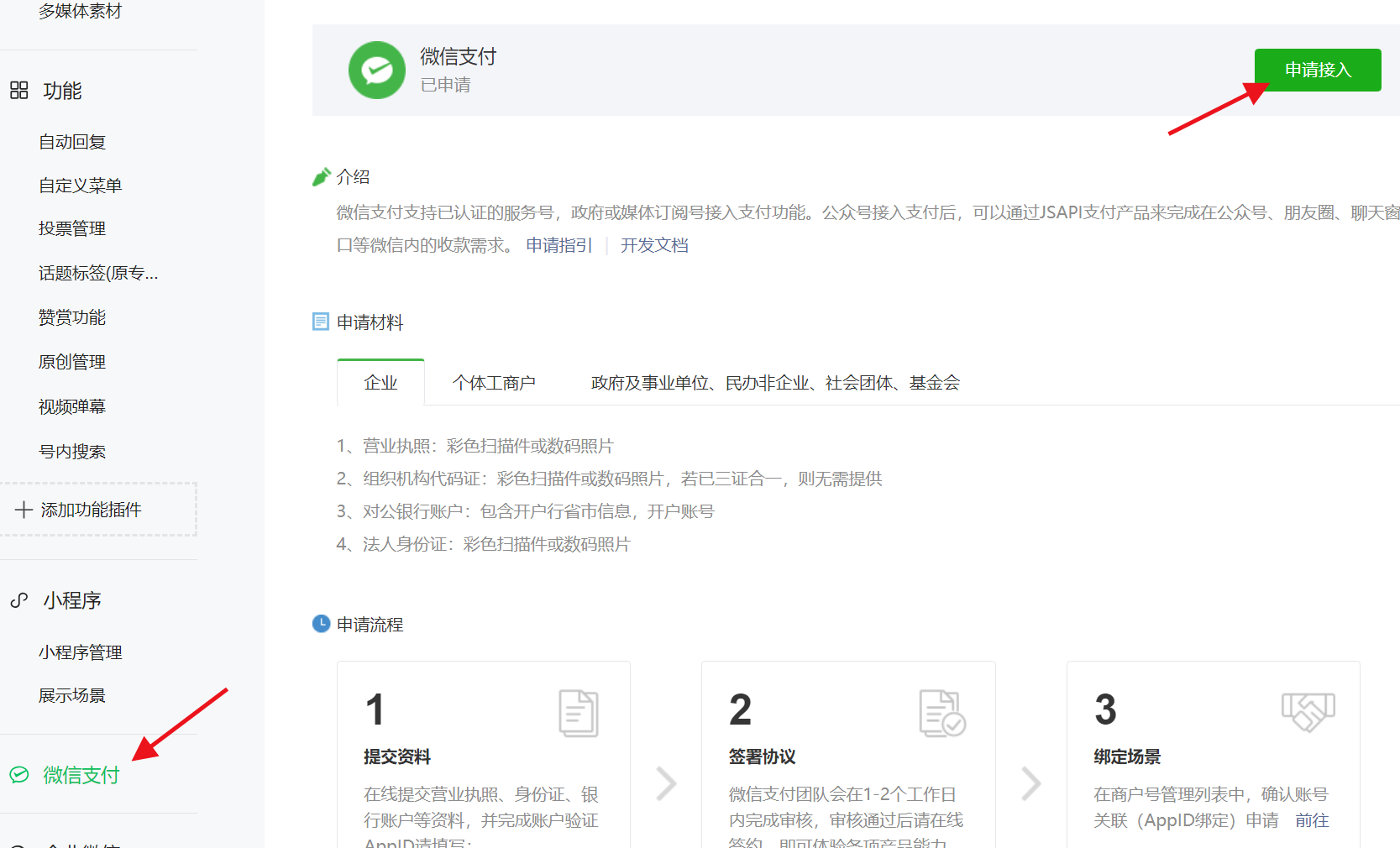Open 原创管理 in the sidebar
This screenshot has width=1400, height=848.
coord(72,362)
